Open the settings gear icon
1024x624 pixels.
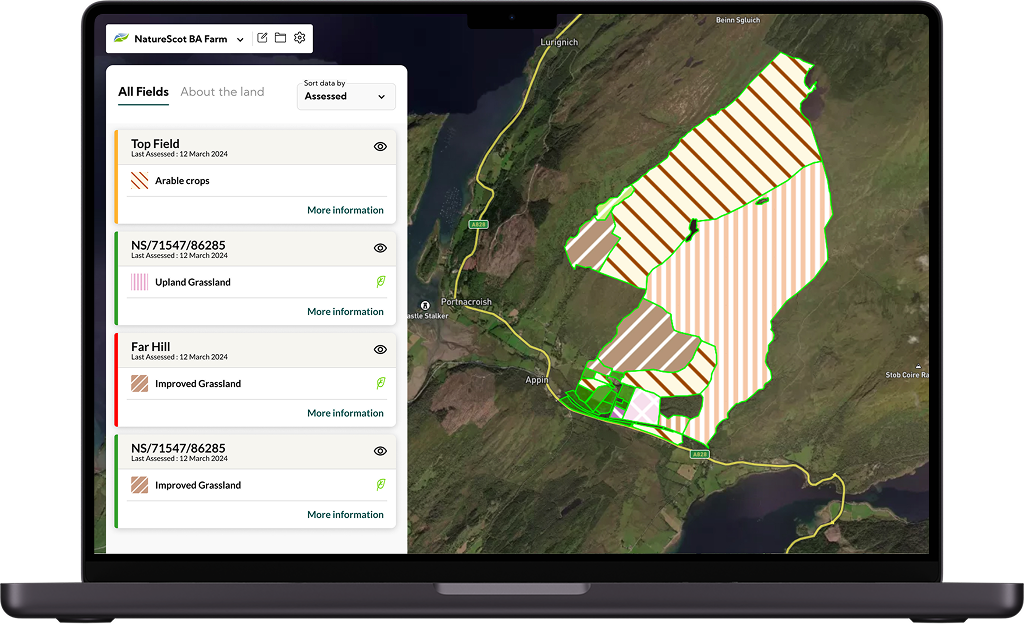coord(299,37)
